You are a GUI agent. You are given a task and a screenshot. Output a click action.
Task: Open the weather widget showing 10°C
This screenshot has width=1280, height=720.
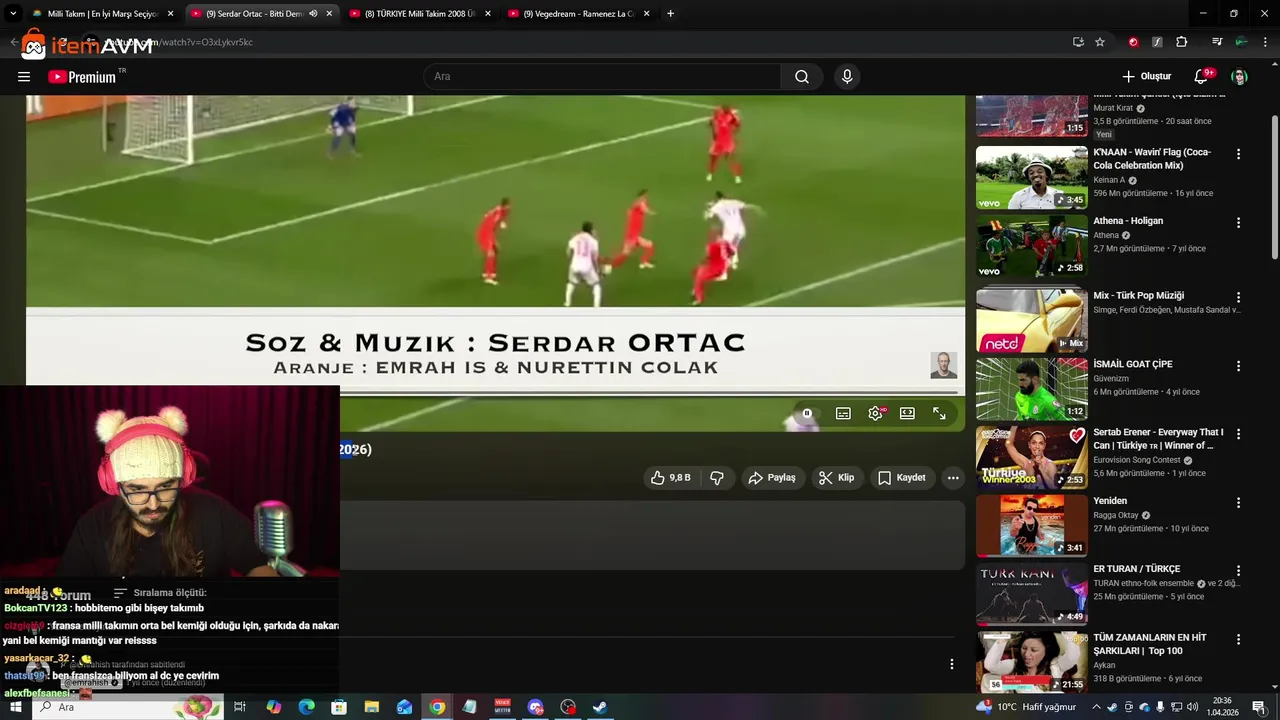pyautogui.click(x=1028, y=707)
